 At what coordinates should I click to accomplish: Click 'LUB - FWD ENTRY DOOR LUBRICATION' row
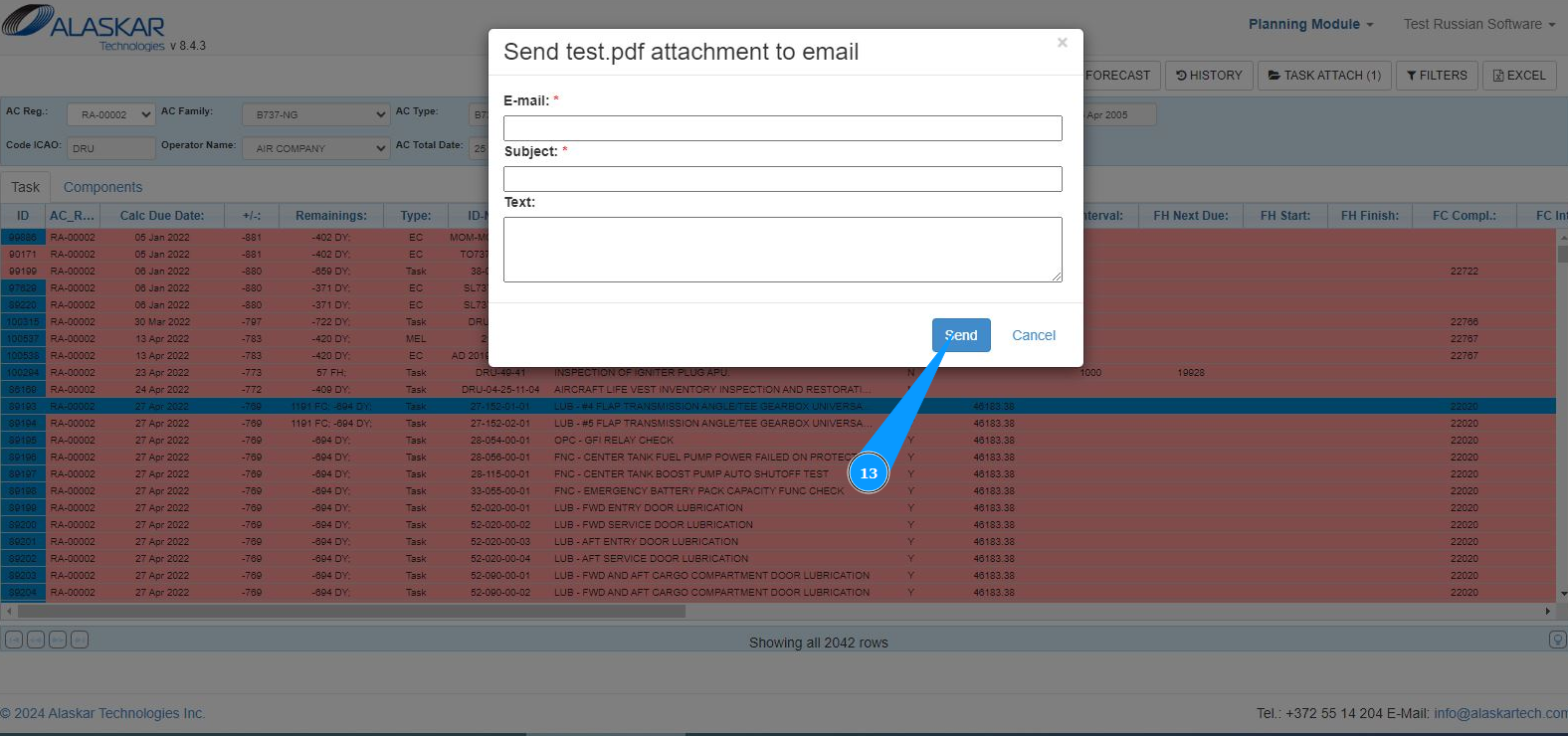coord(649,508)
